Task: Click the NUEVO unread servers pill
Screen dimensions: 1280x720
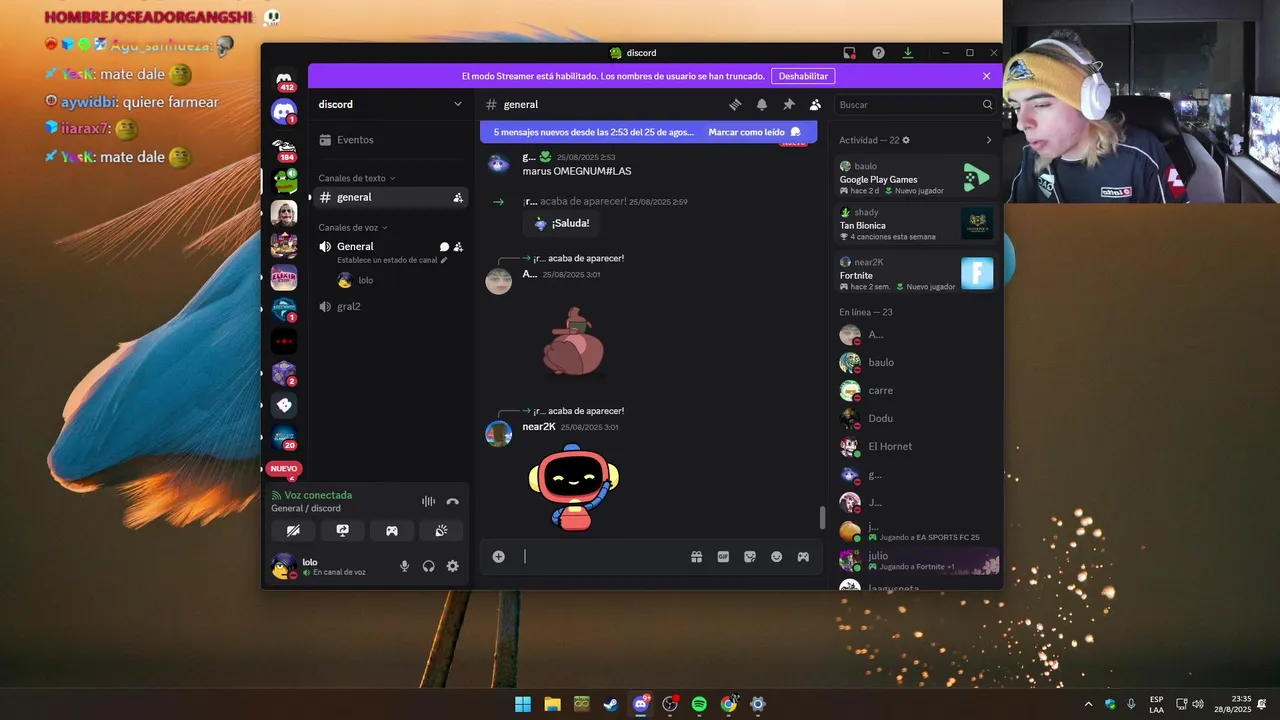Action: point(284,469)
